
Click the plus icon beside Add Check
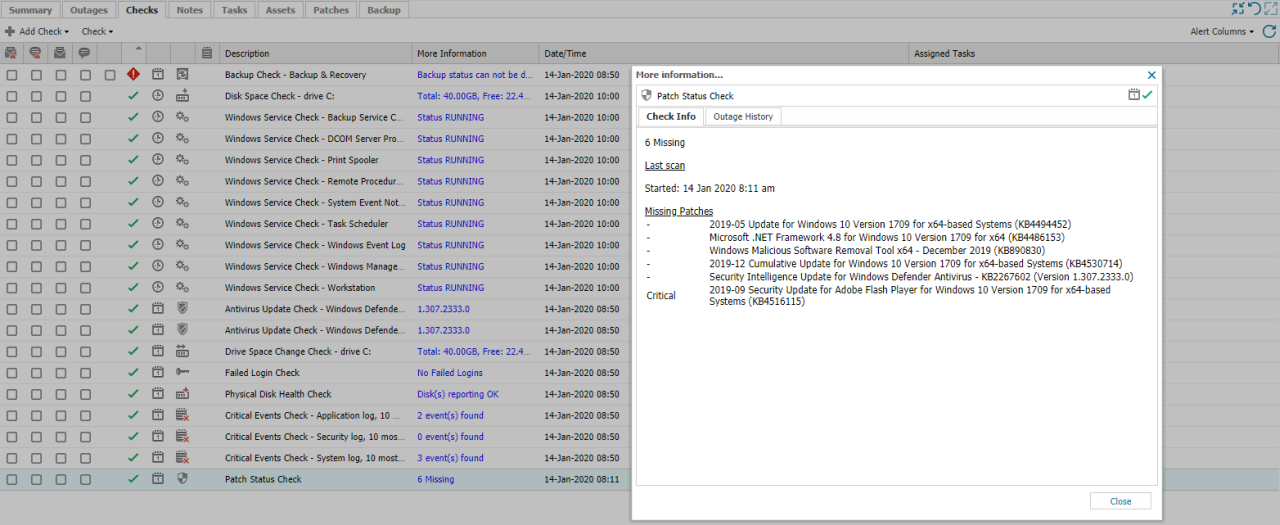pyautogui.click(x=10, y=31)
